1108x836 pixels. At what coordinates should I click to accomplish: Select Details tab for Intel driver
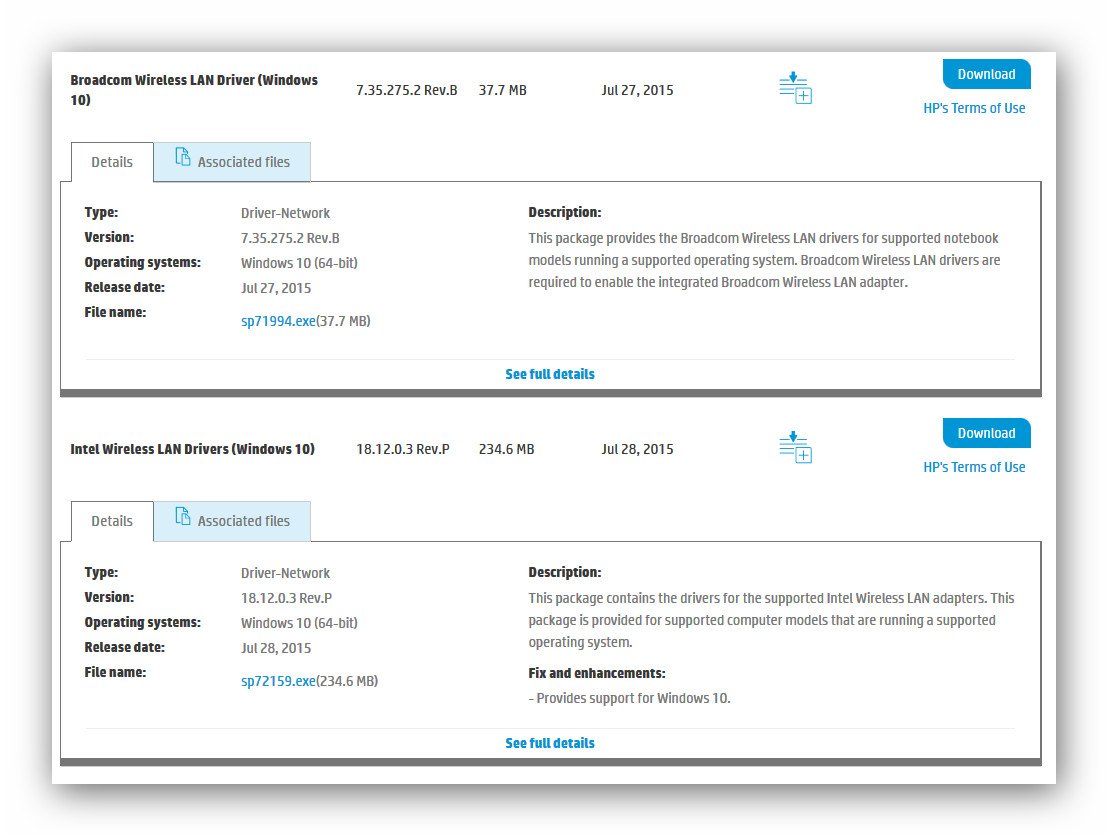pyautogui.click(x=112, y=521)
